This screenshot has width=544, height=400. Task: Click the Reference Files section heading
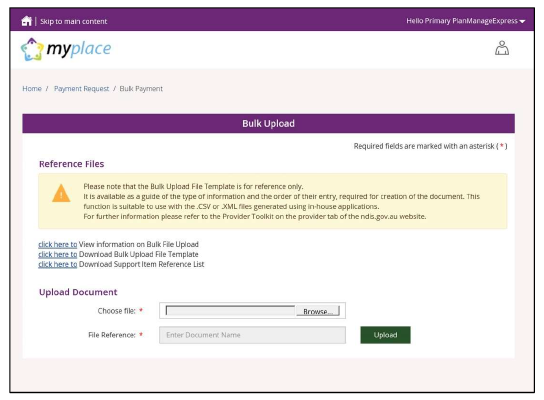pos(71,164)
